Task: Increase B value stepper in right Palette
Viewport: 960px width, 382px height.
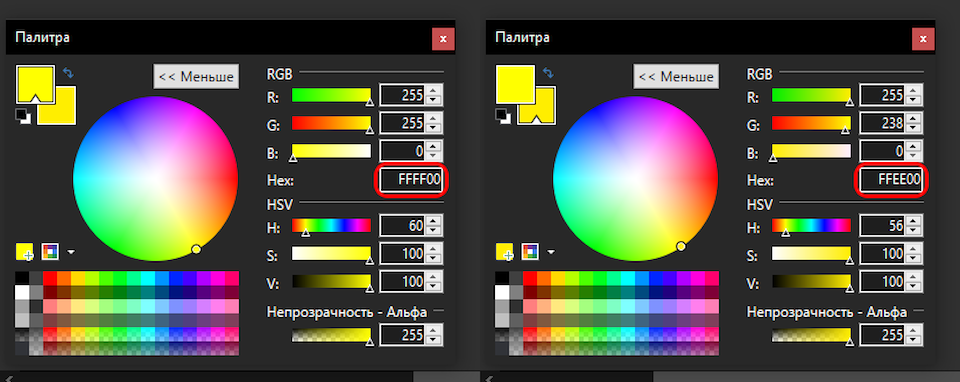Action: [x=913, y=146]
